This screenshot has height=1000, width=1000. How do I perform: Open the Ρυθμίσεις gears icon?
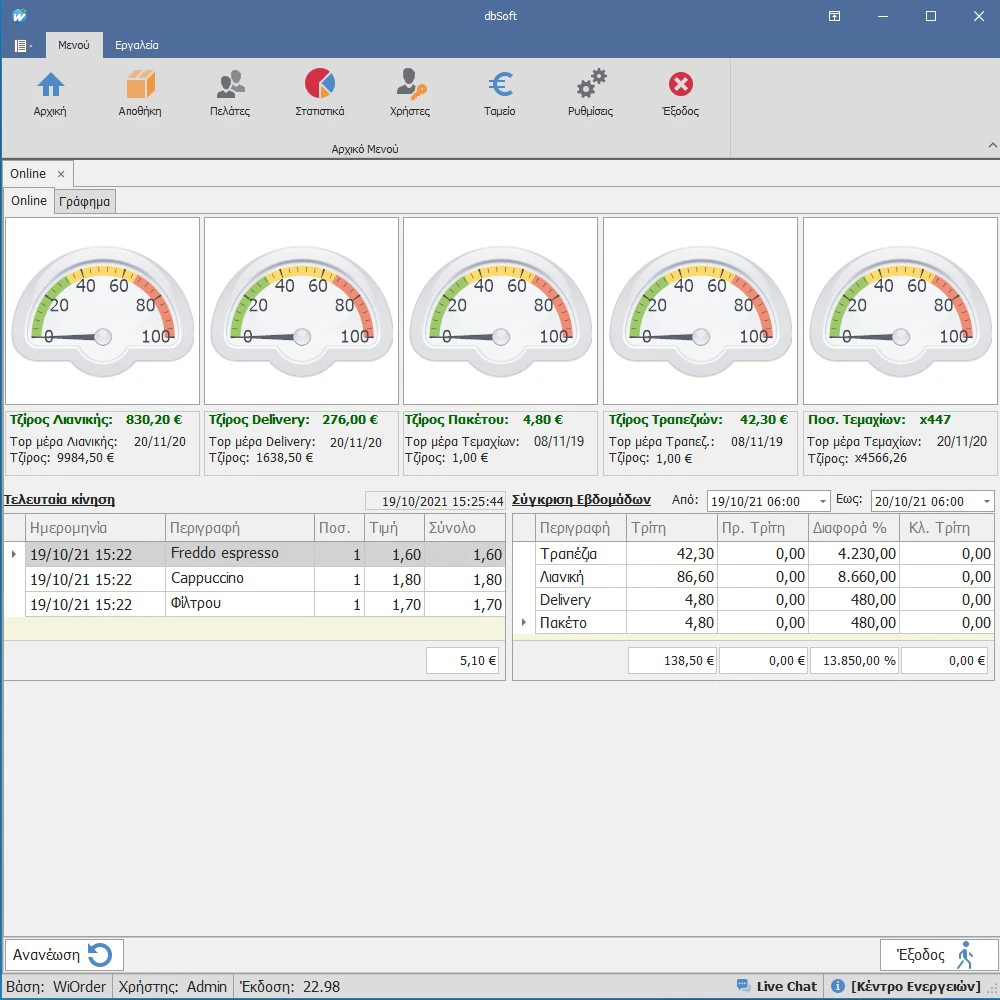pos(590,86)
